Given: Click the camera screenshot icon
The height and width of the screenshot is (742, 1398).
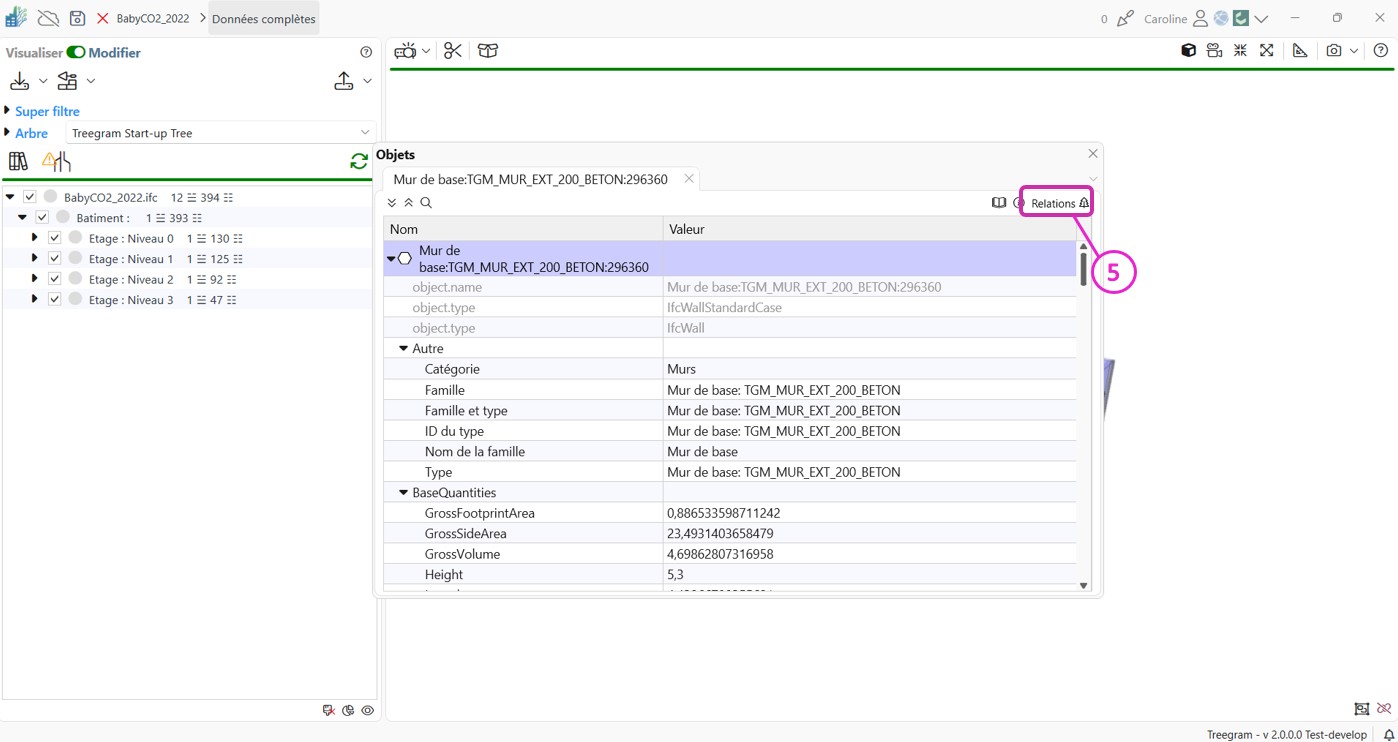Looking at the screenshot, I should pyautogui.click(x=1333, y=51).
